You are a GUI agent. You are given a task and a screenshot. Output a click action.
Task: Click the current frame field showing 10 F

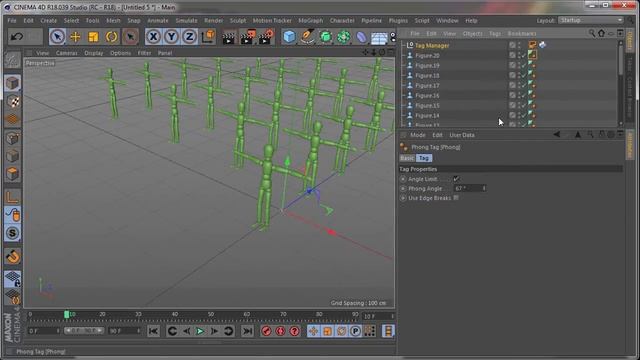[378, 316]
